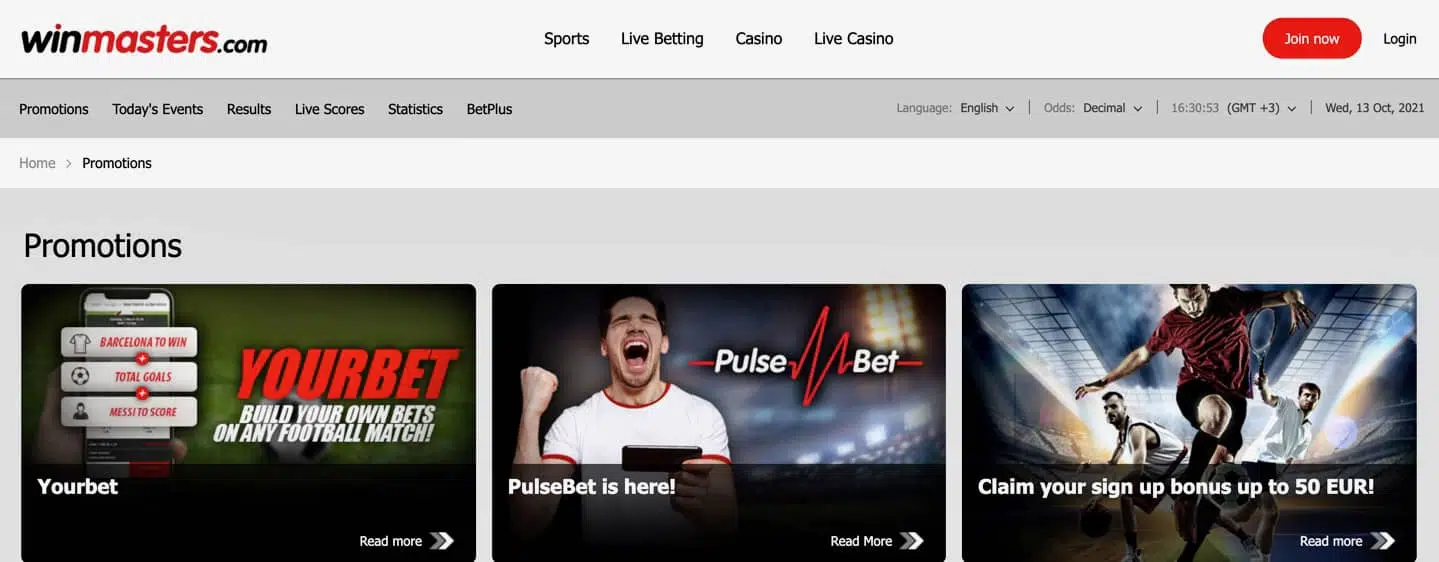
Task: Click the breadcrumb separator chevron
Action: pos(69,163)
